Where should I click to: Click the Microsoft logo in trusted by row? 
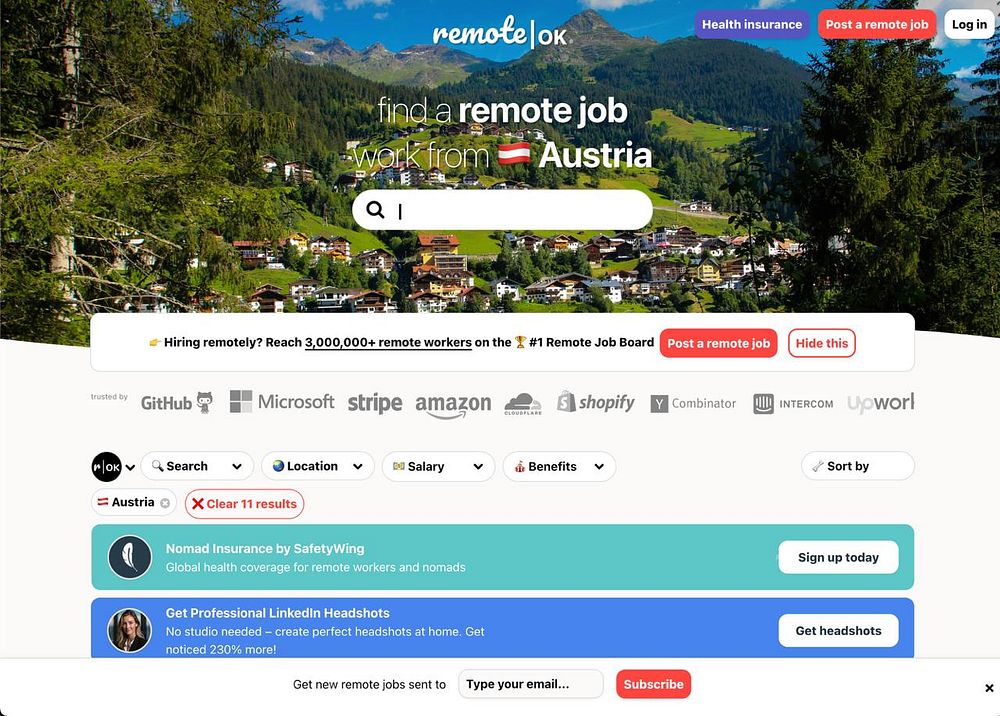[x=282, y=402]
